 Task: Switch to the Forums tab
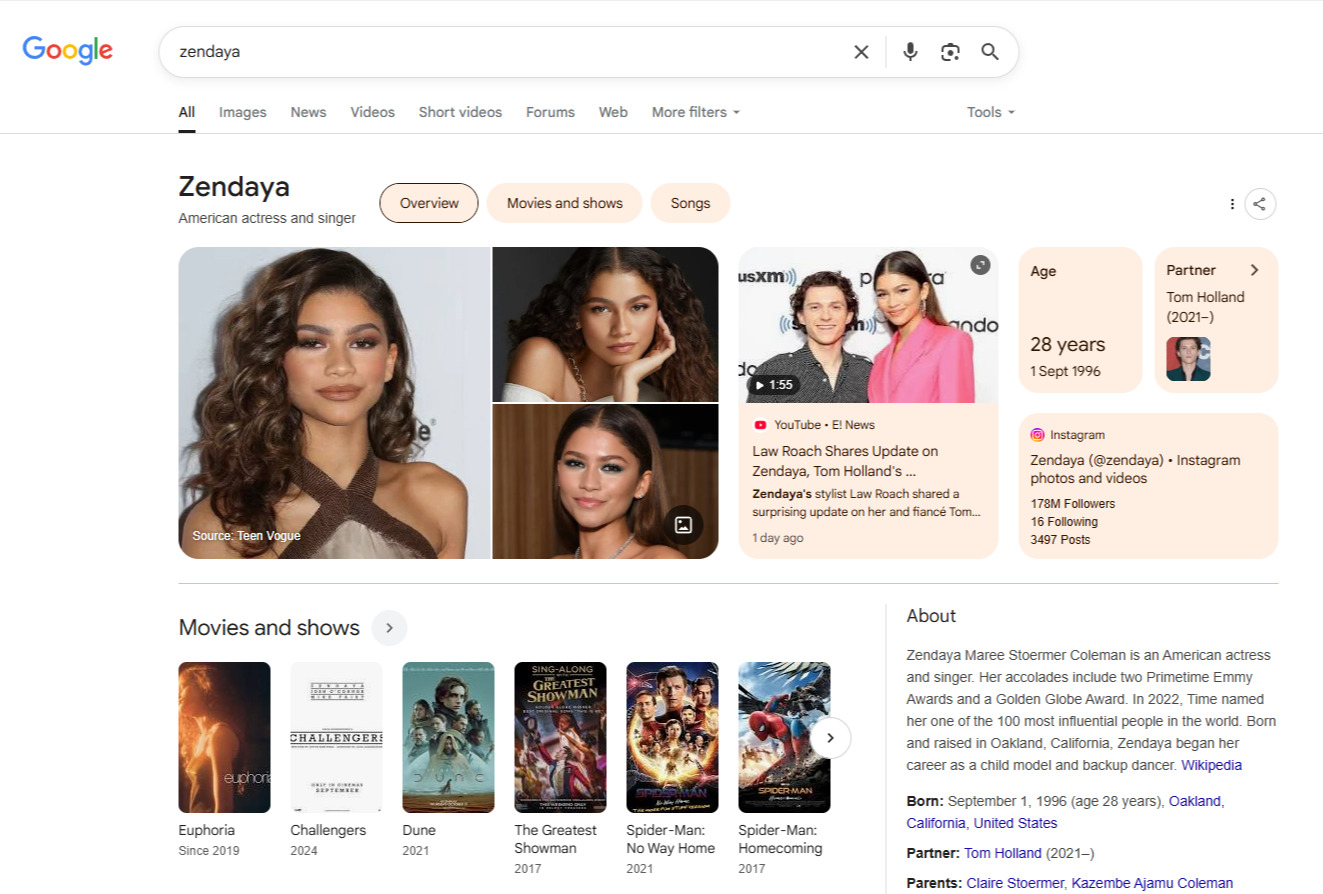point(551,112)
